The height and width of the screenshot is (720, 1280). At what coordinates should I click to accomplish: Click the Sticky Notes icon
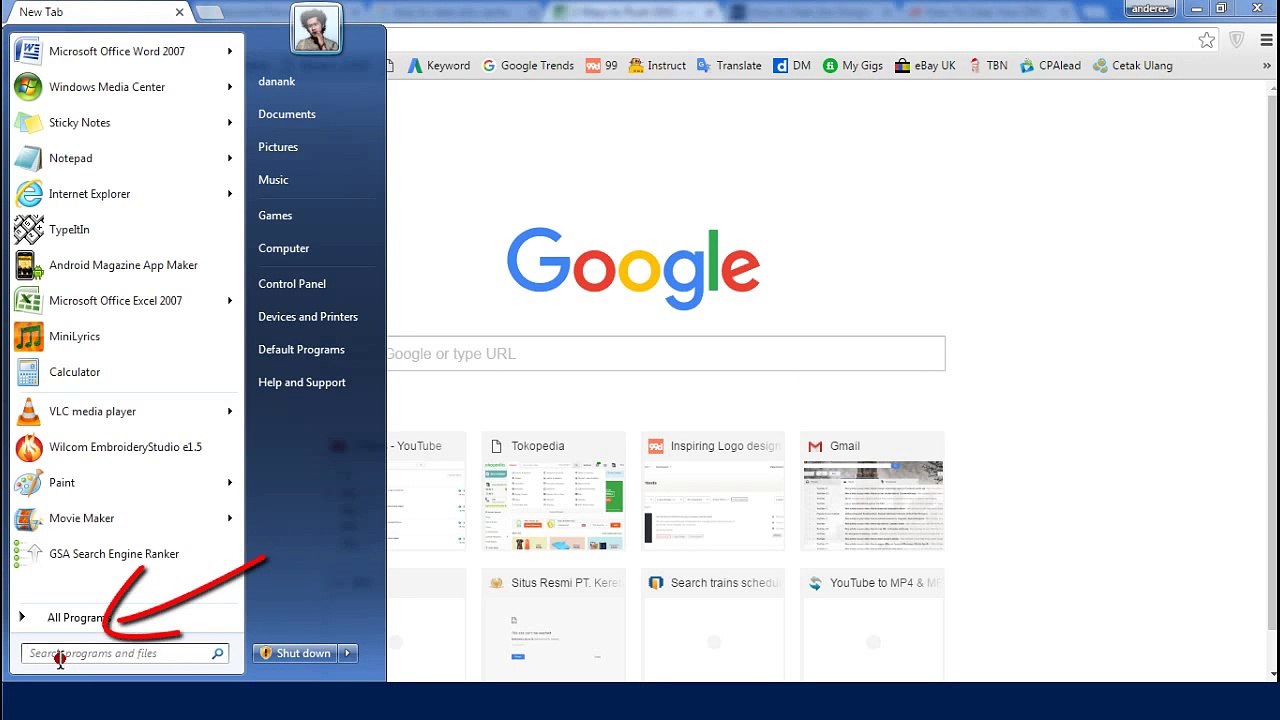28,123
